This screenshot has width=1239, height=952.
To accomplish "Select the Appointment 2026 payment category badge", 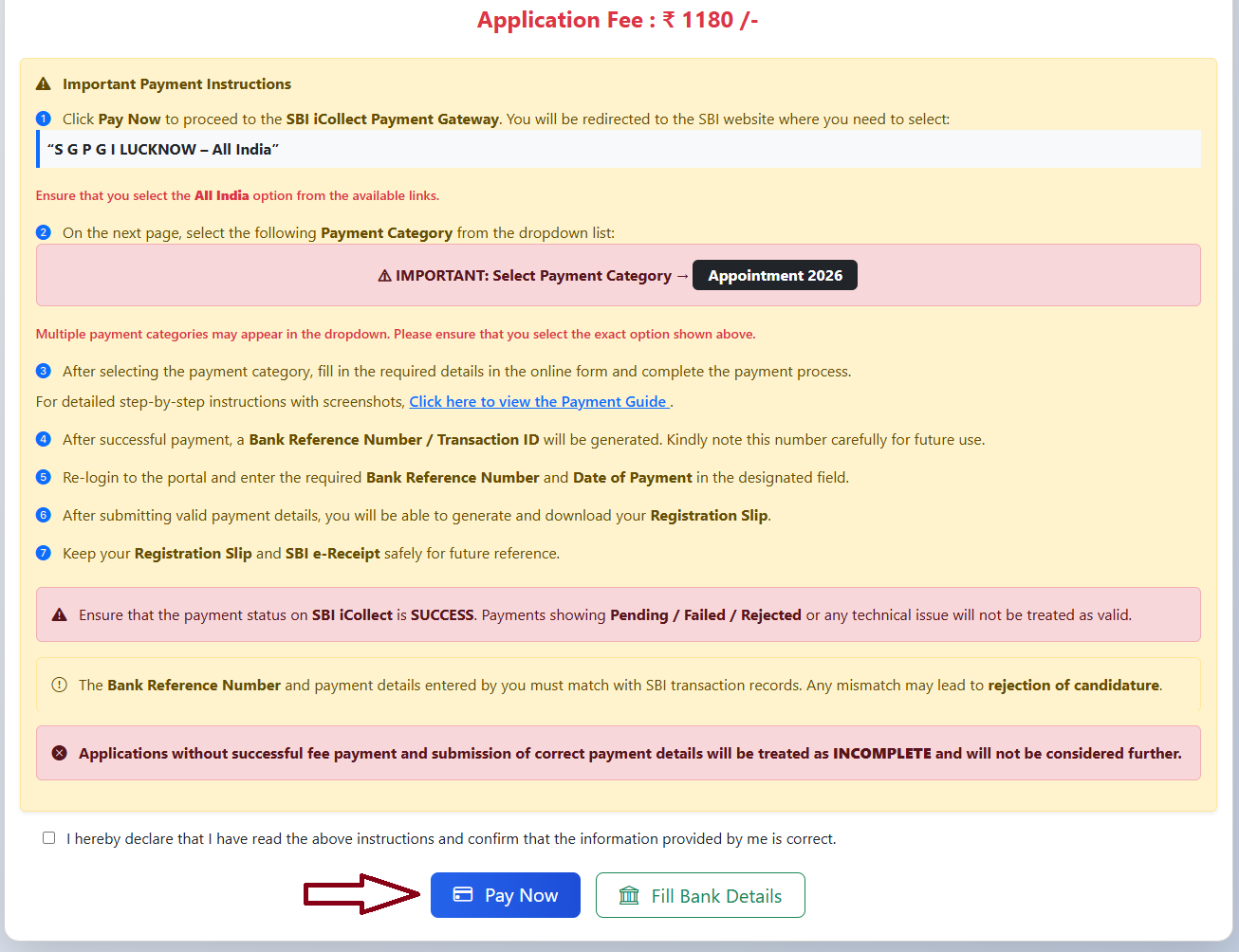I will pos(774,275).
